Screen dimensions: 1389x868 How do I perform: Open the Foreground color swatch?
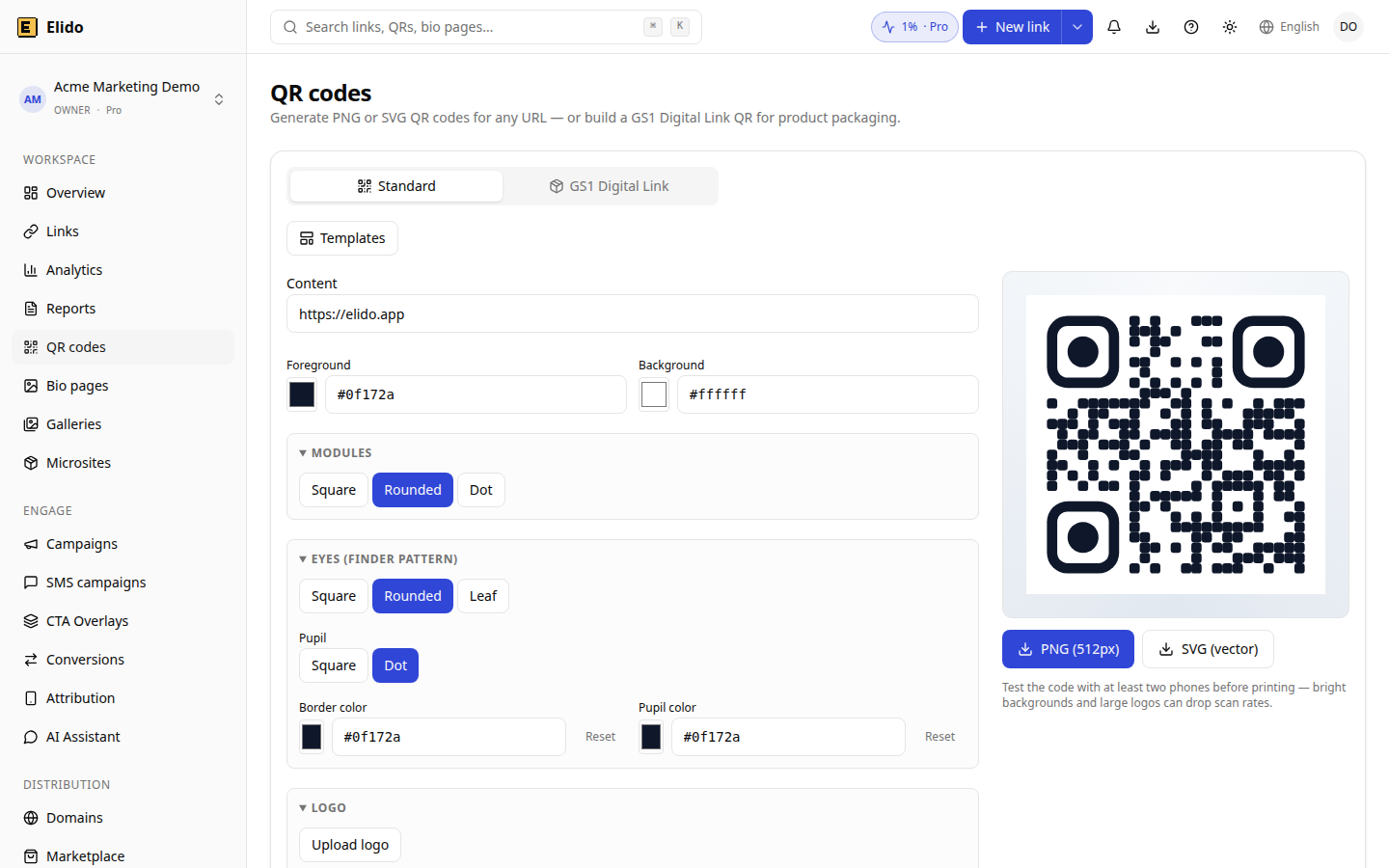pyautogui.click(x=302, y=394)
